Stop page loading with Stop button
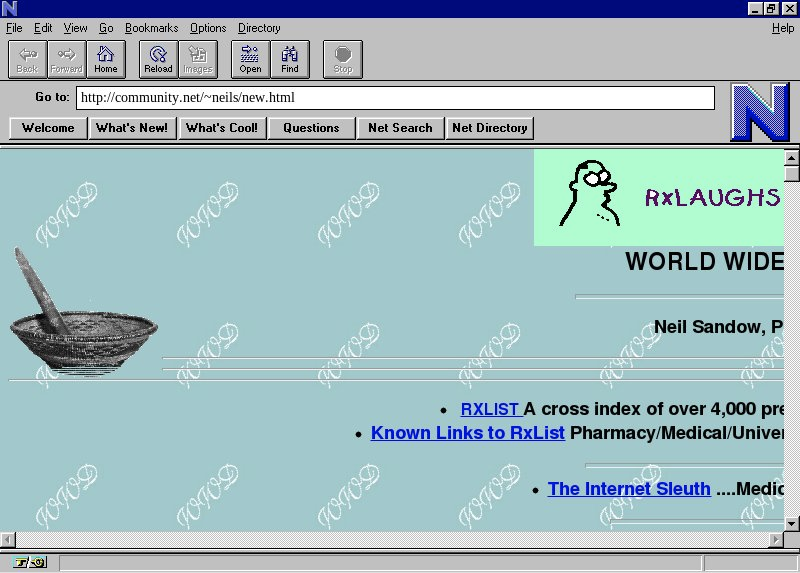 342,60
